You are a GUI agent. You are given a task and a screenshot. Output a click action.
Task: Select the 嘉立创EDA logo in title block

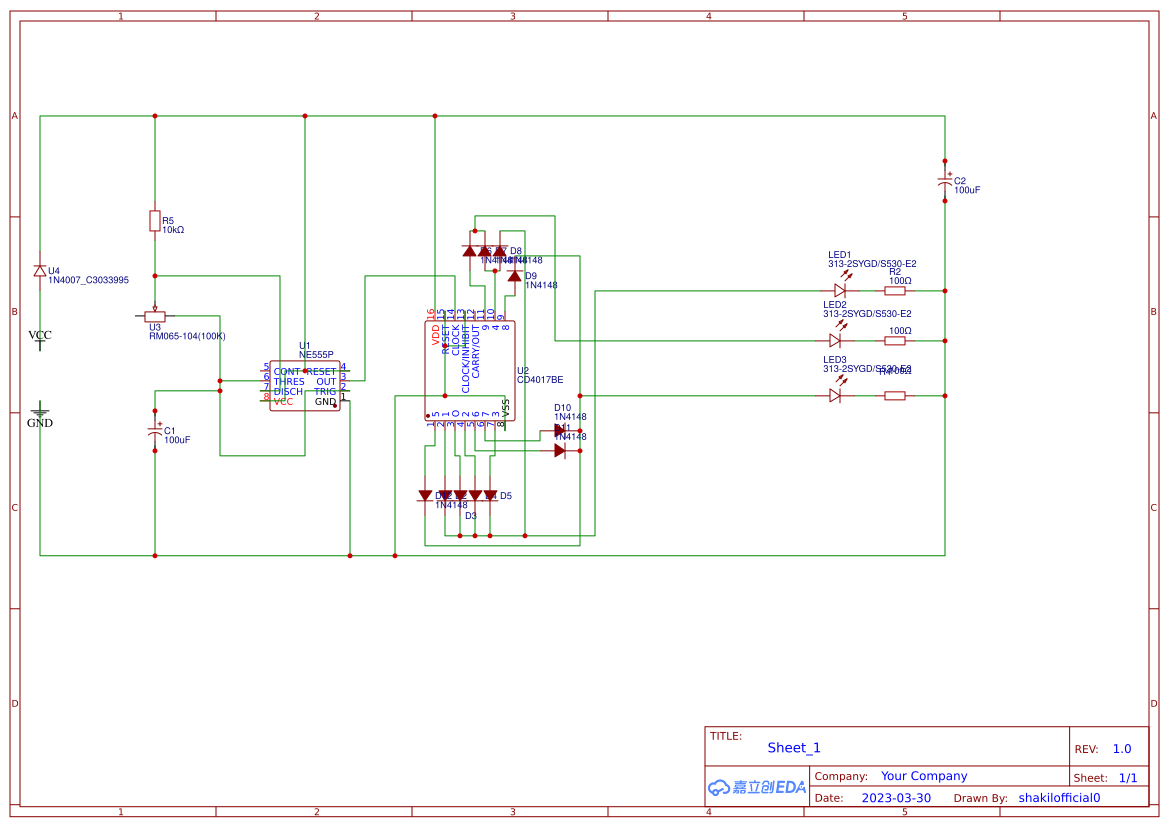point(755,787)
